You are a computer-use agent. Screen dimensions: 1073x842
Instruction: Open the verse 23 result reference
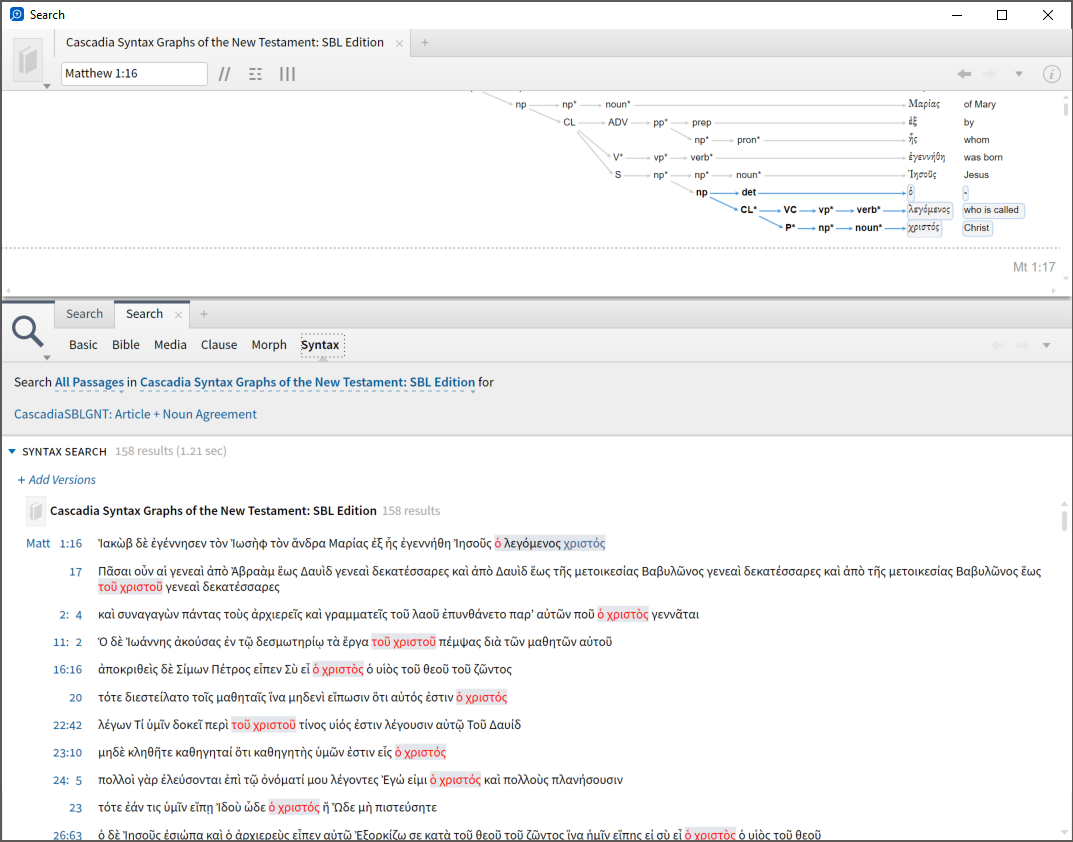(x=75, y=808)
